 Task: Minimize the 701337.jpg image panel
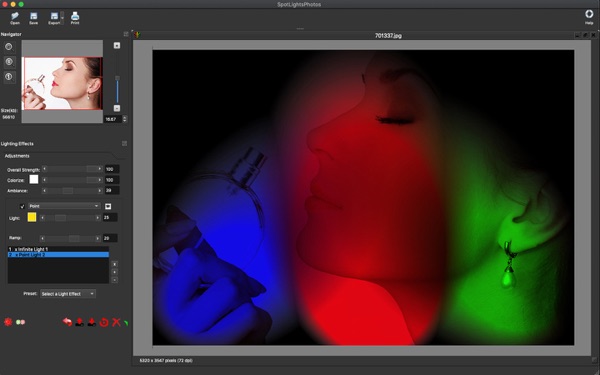tap(577, 35)
